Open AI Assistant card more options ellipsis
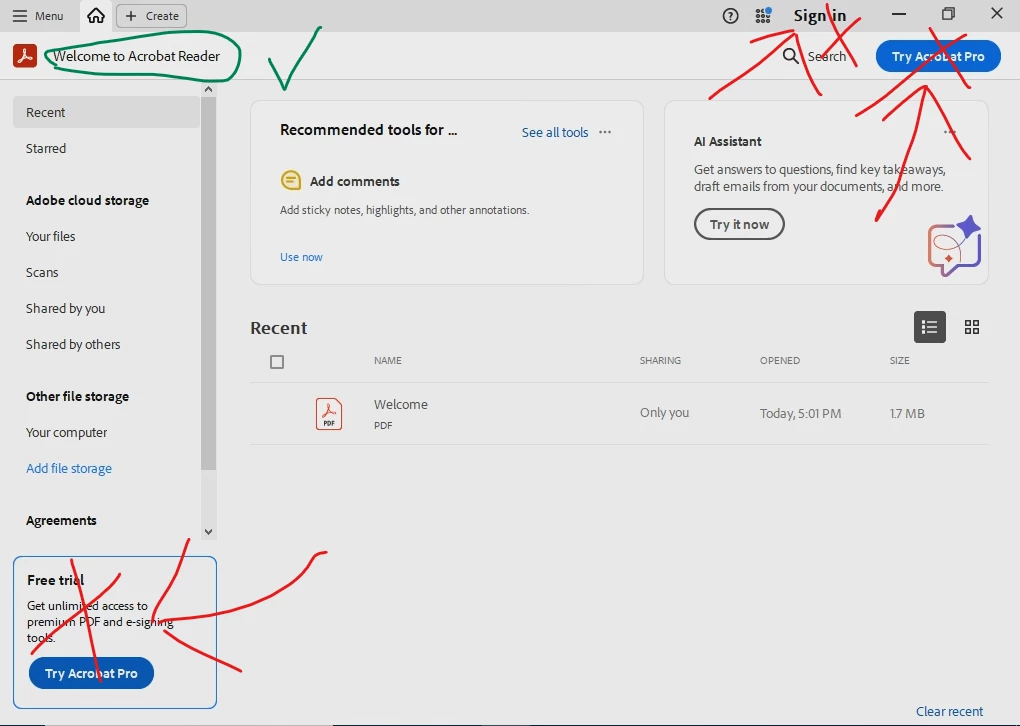Screen dimensions: 1020x726 tap(949, 132)
